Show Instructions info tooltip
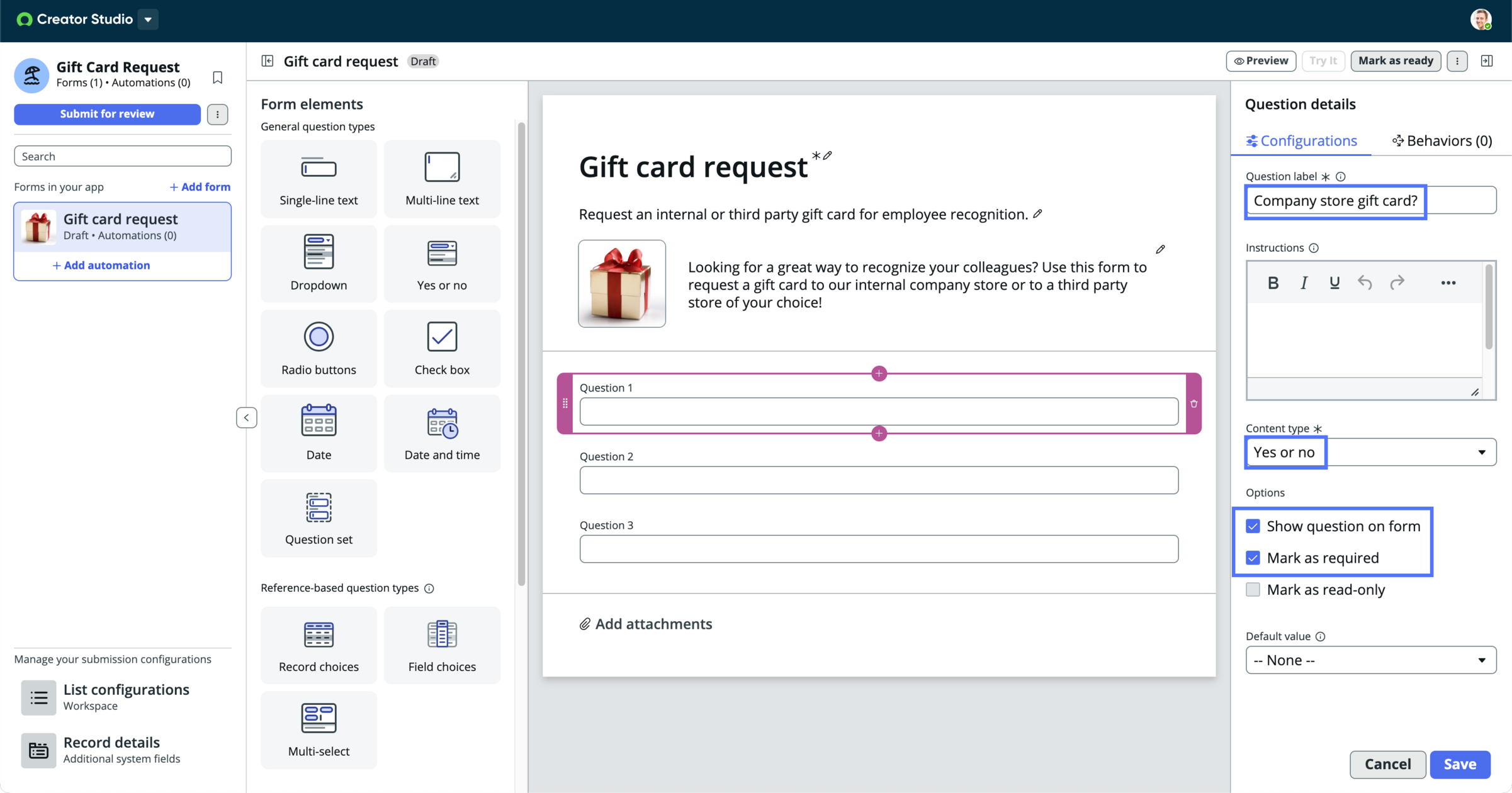The height and width of the screenshot is (793, 1512). (x=1314, y=248)
